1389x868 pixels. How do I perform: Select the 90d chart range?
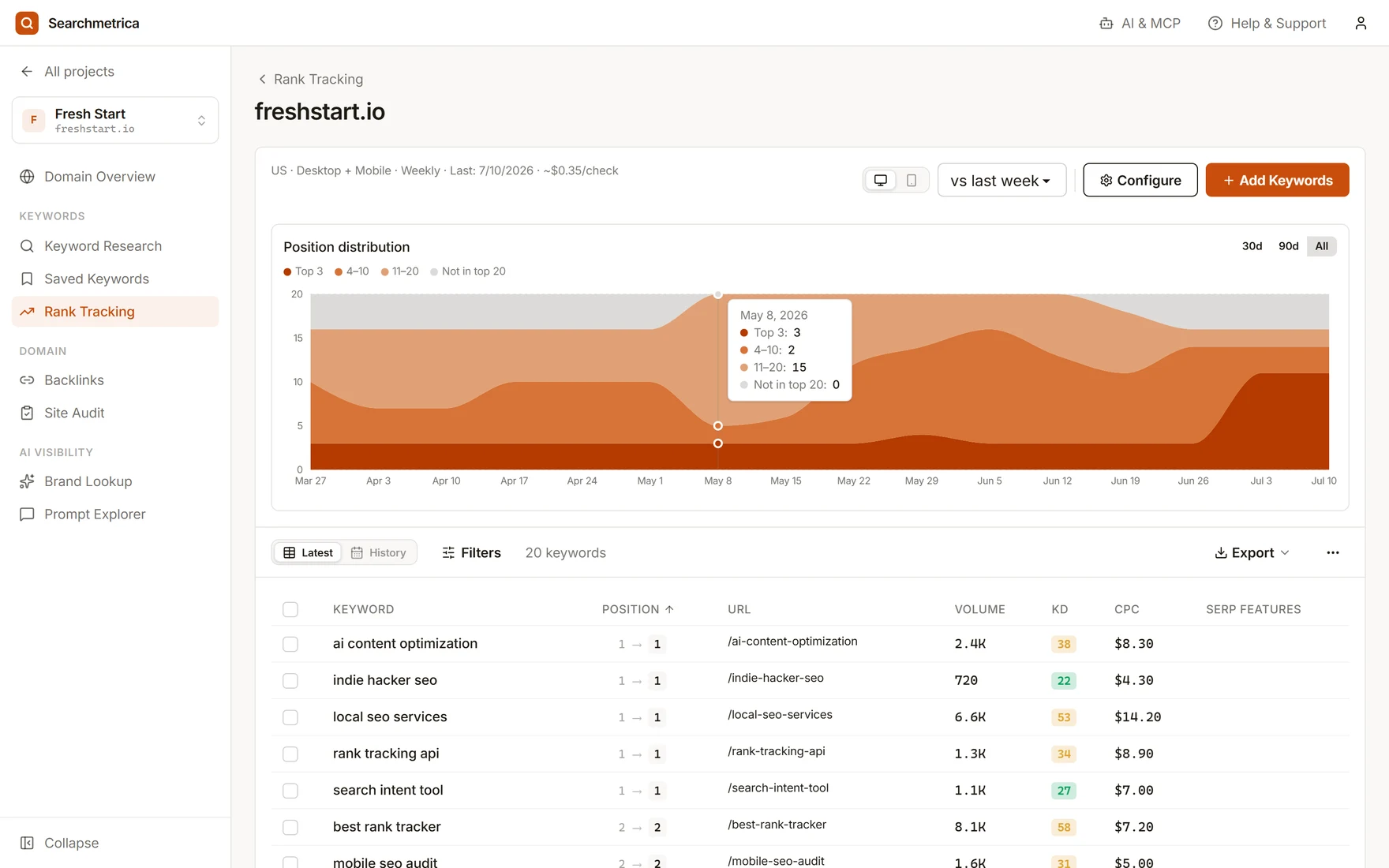coord(1288,246)
